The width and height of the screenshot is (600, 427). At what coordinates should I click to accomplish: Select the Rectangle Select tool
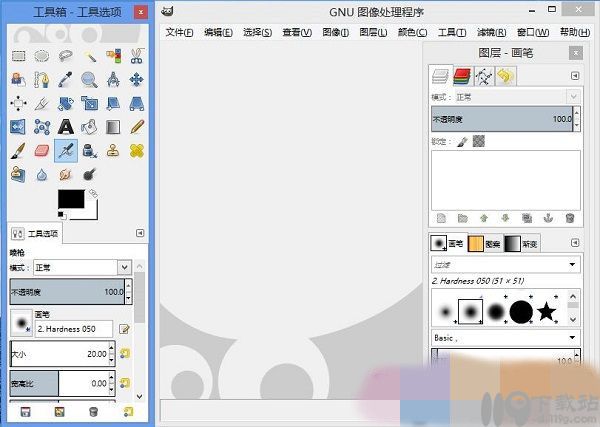[x=18, y=57]
